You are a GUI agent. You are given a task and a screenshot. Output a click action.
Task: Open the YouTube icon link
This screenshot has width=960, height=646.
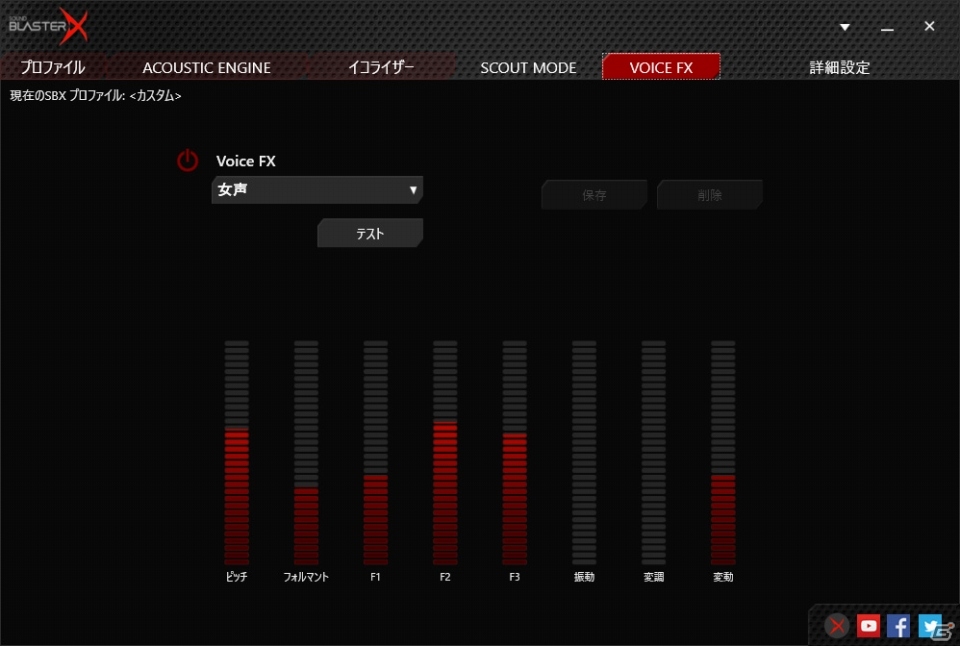[868, 626]
